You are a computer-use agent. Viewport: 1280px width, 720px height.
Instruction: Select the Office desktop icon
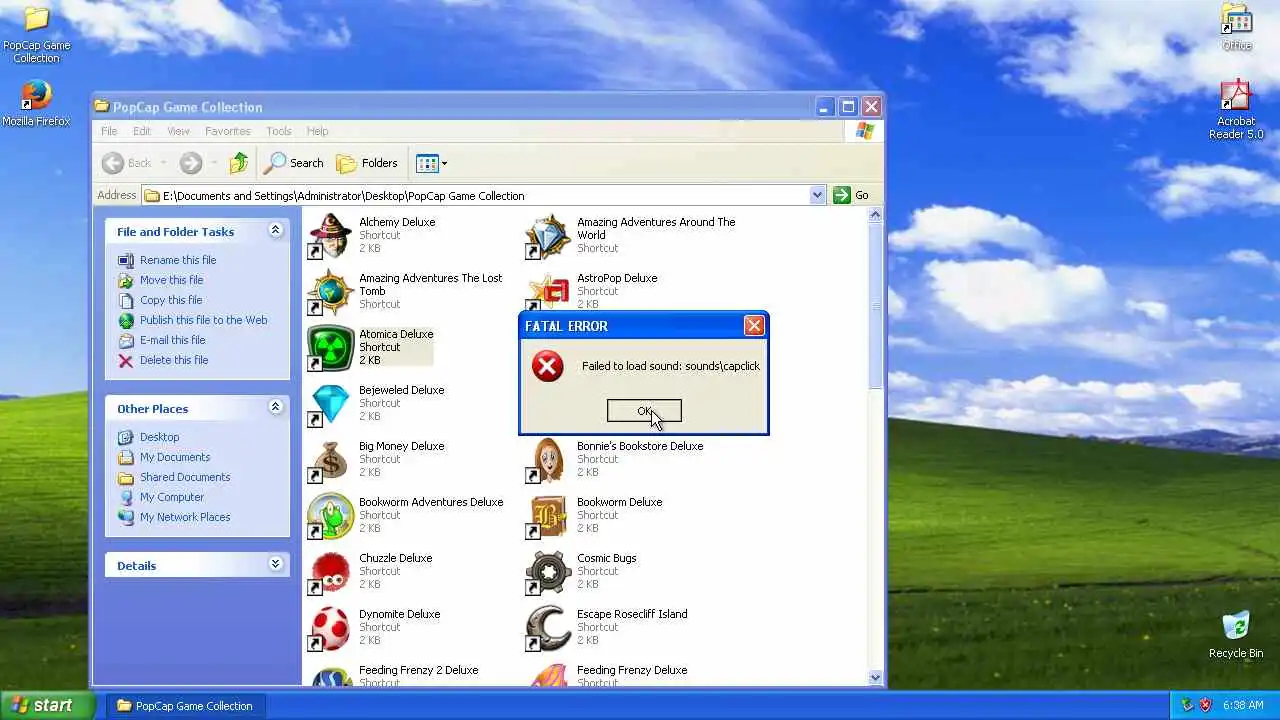(x=1237, y=28)
